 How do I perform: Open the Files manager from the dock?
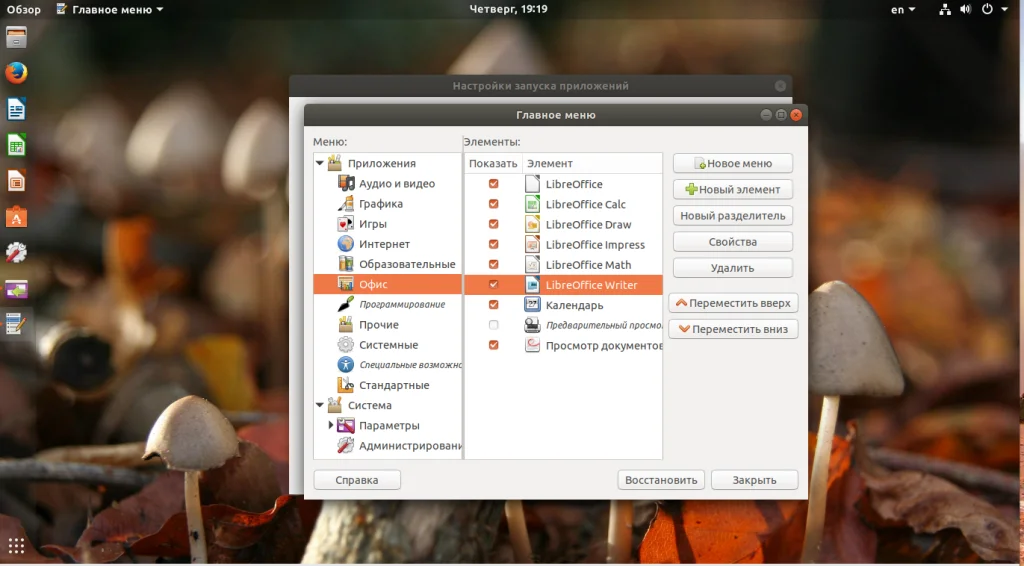click(x=16, y=37)
